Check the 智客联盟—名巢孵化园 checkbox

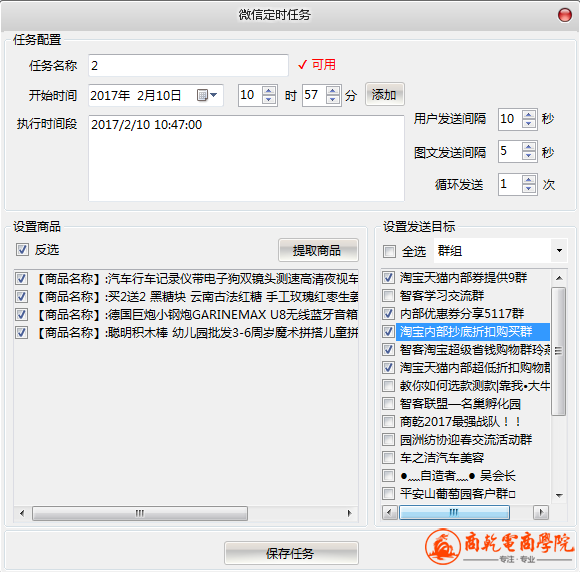(x=388, y=403)
